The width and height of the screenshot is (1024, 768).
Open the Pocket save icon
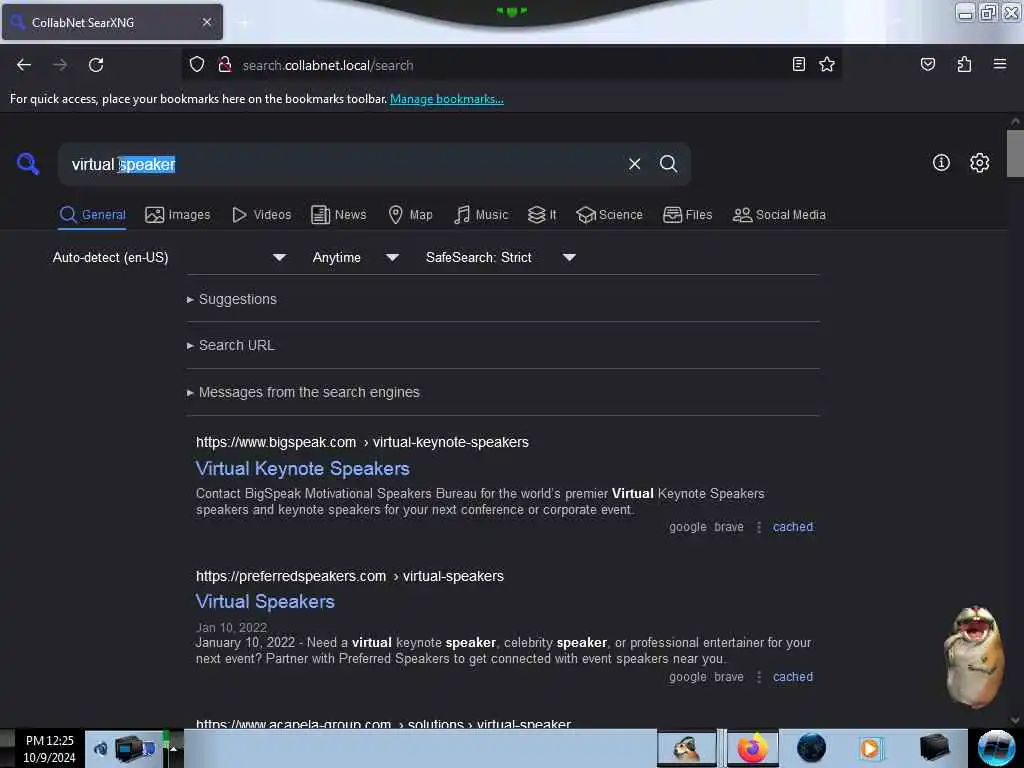(x=927, y=64)
